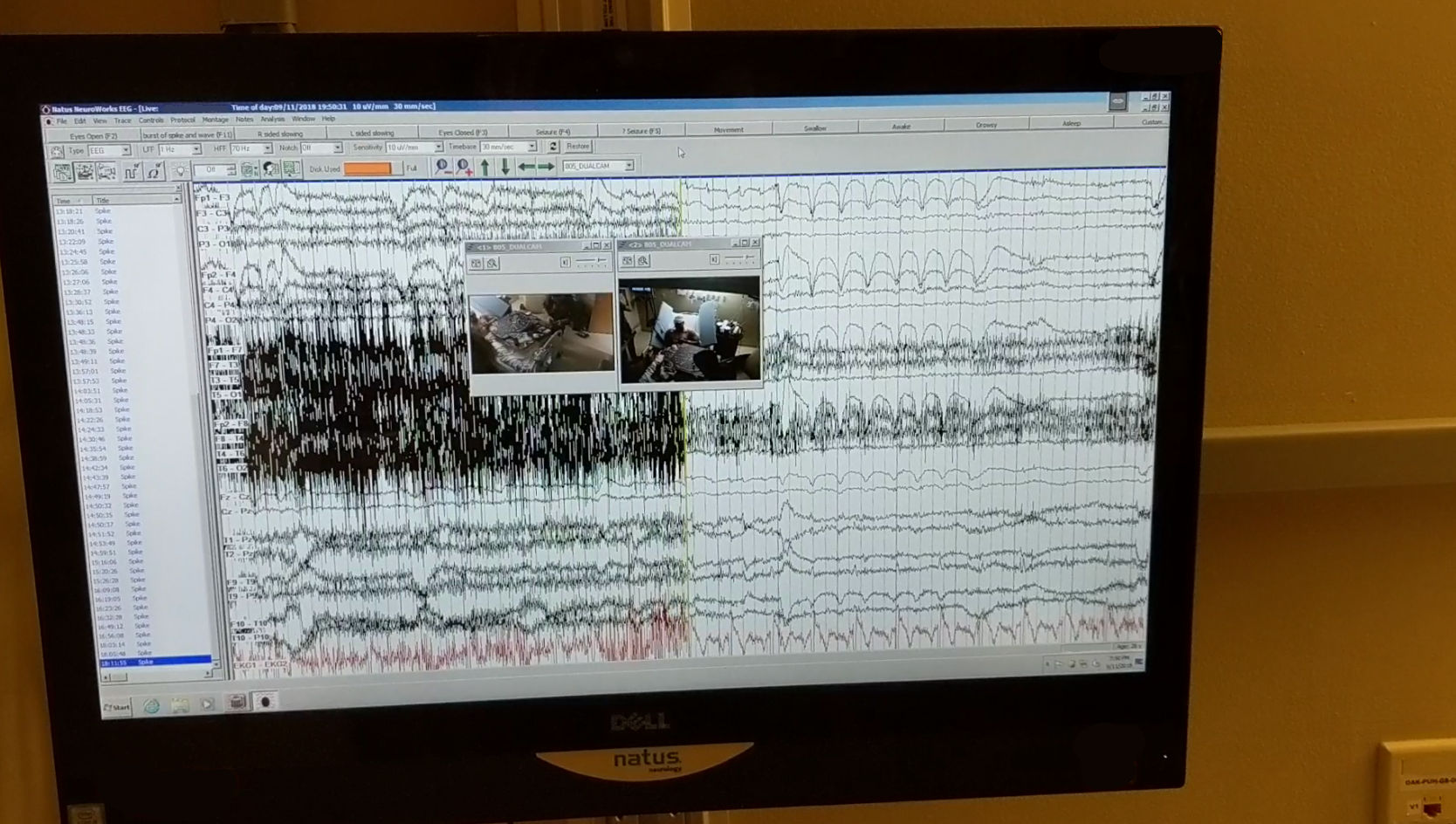Click the zoom in magnifier icon
The image size is (1456, 824).
pos(464,167)
